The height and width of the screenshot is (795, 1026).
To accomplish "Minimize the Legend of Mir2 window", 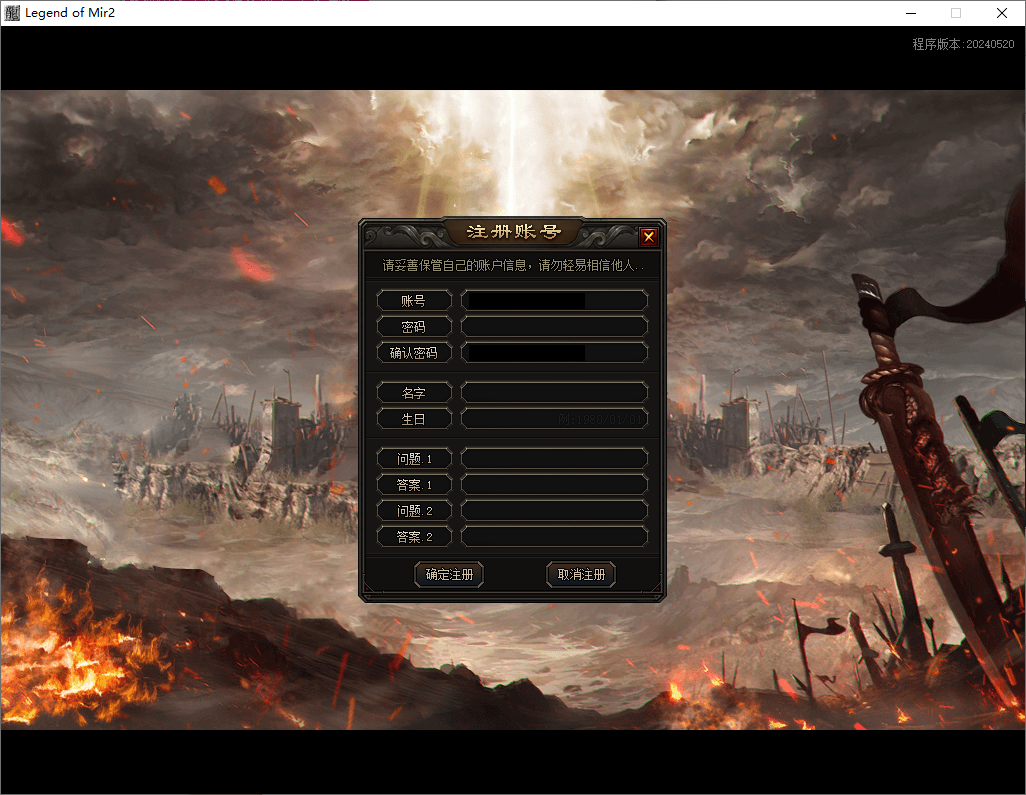I will coord(911,13).
